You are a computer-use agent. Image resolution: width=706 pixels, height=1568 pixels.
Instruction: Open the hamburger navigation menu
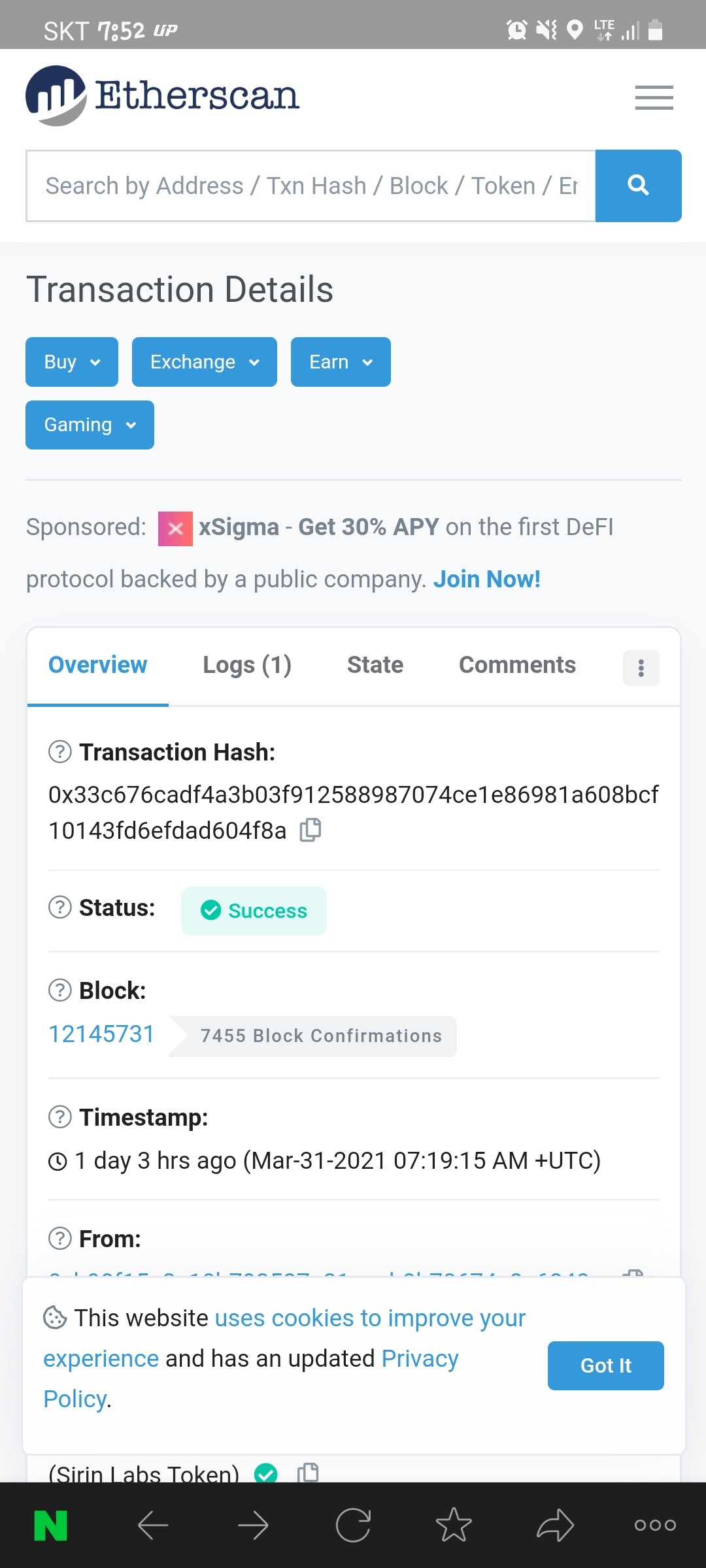click(x=654, y=97)
